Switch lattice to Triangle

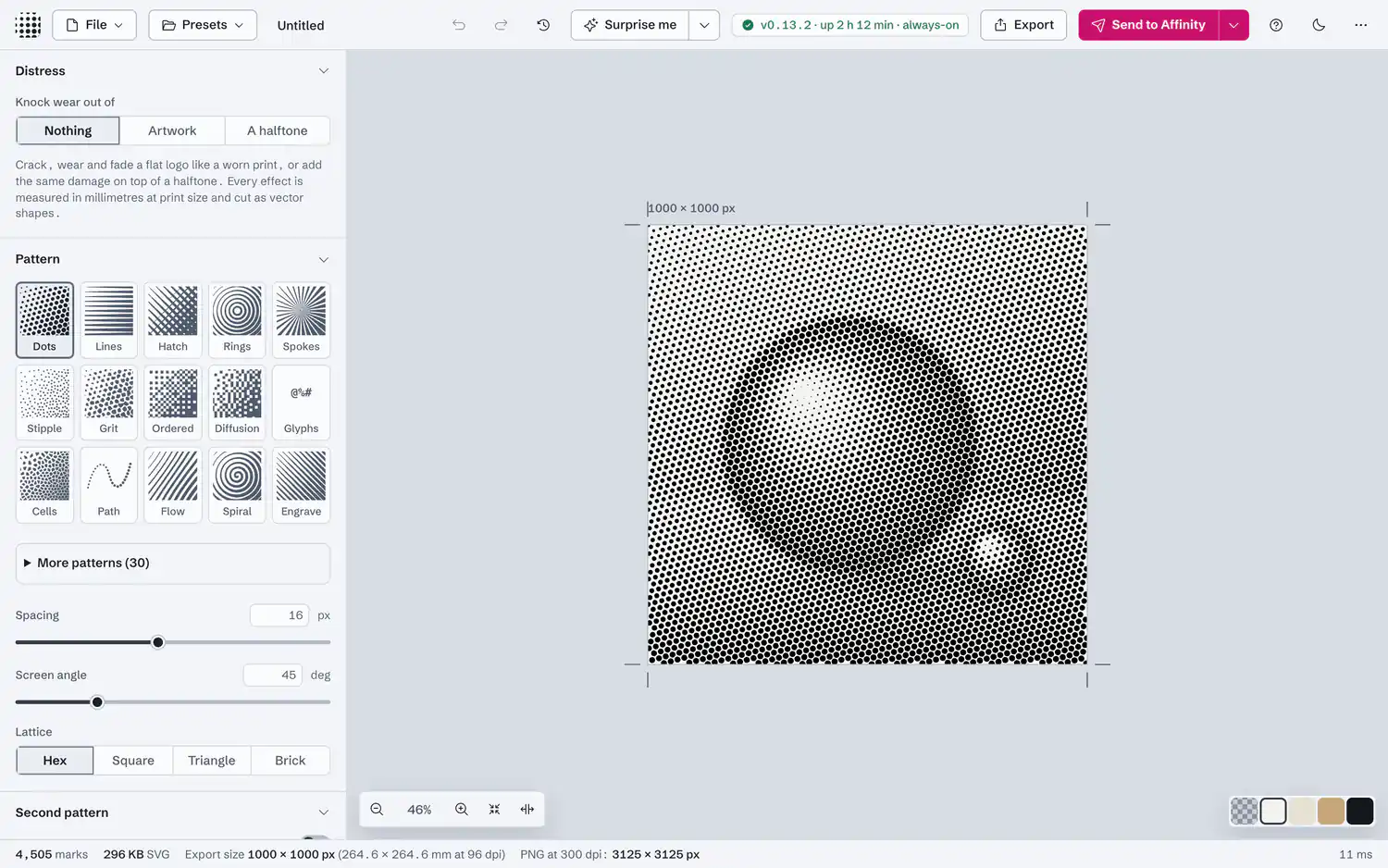(x=212, y=761)
